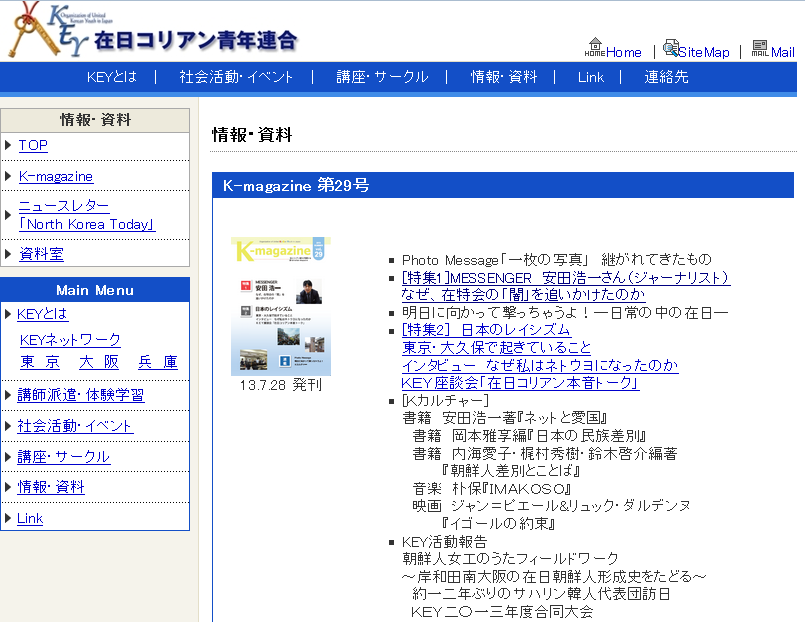Select 東京 network link
Screen dimensions: 805x622
pyautogui.click(x=40, y=362)
